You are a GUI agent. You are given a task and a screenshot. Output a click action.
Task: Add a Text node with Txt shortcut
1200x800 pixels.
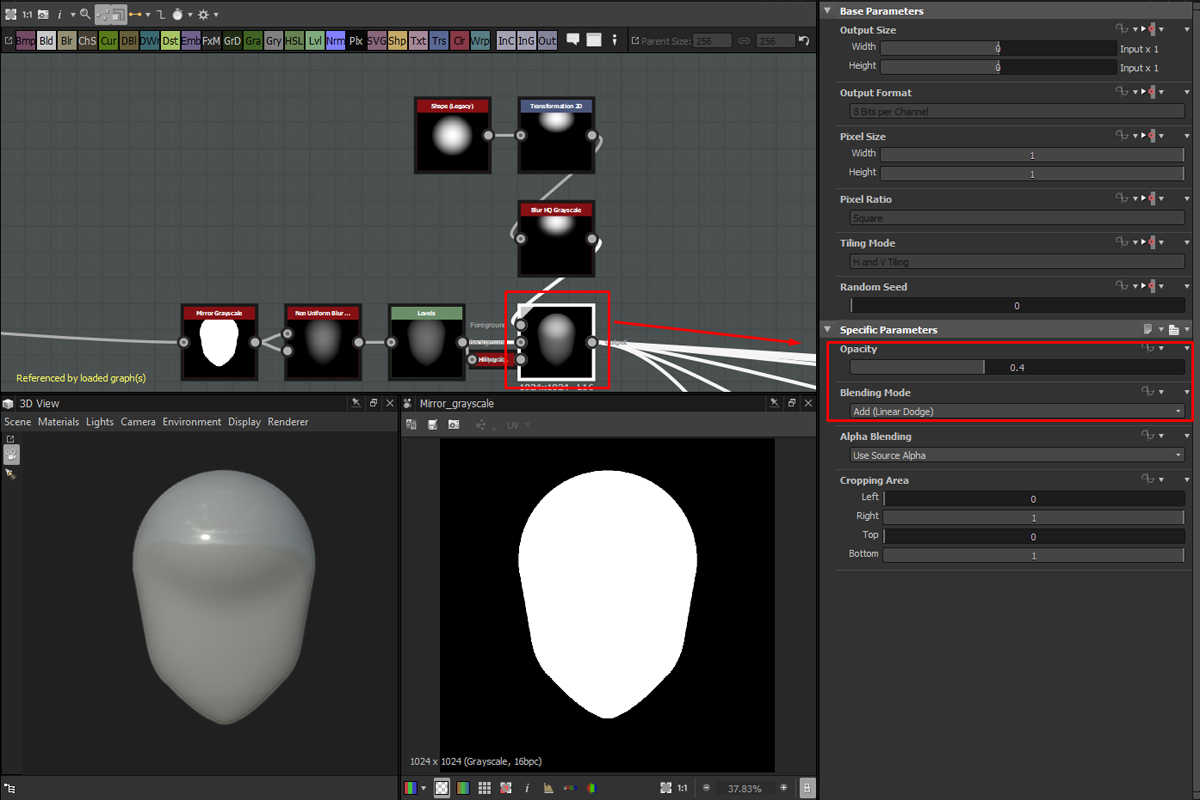click(418, 41)
